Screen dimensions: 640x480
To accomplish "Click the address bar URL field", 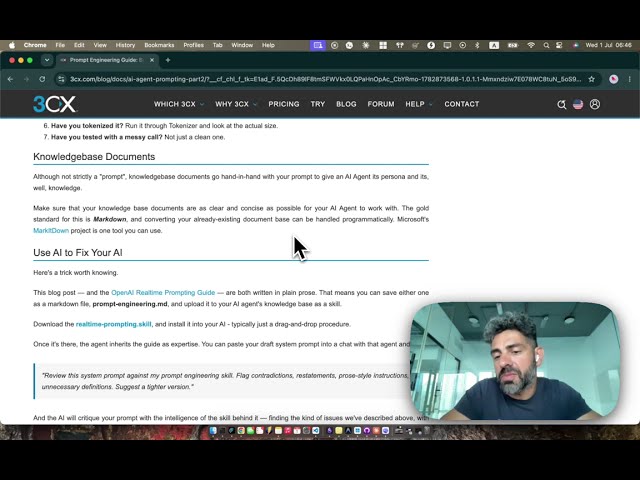I will point(325,79).
